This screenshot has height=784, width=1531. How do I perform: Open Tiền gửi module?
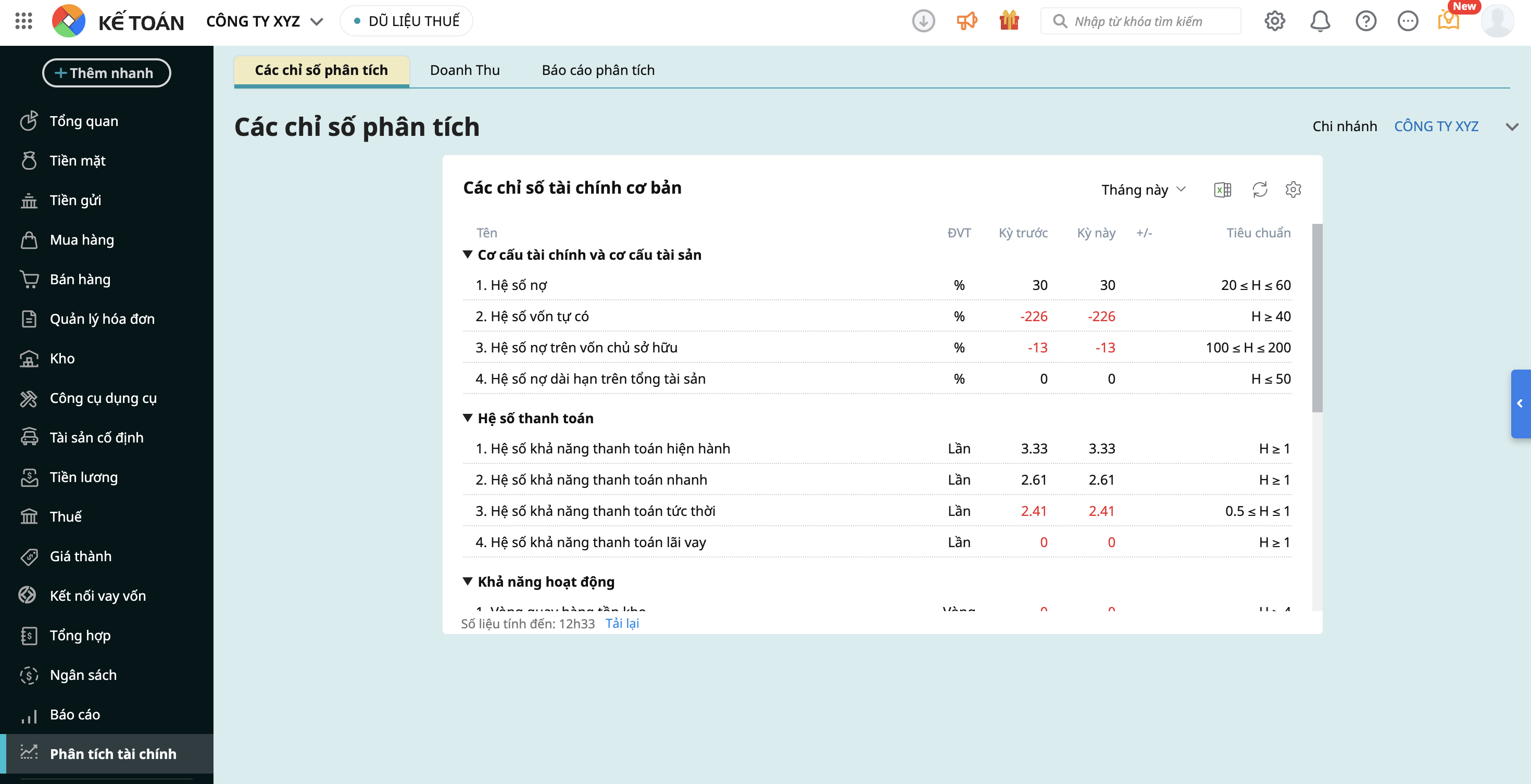tap(107, 201)
